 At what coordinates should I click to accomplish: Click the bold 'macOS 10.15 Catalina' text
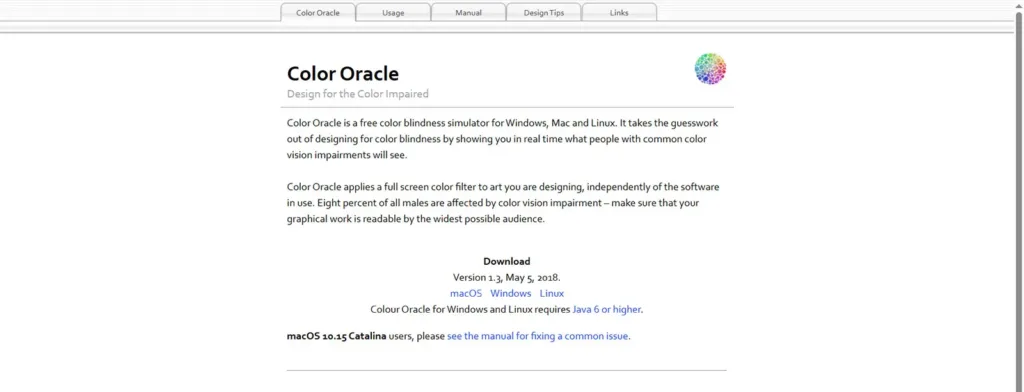tap(336, 336)
